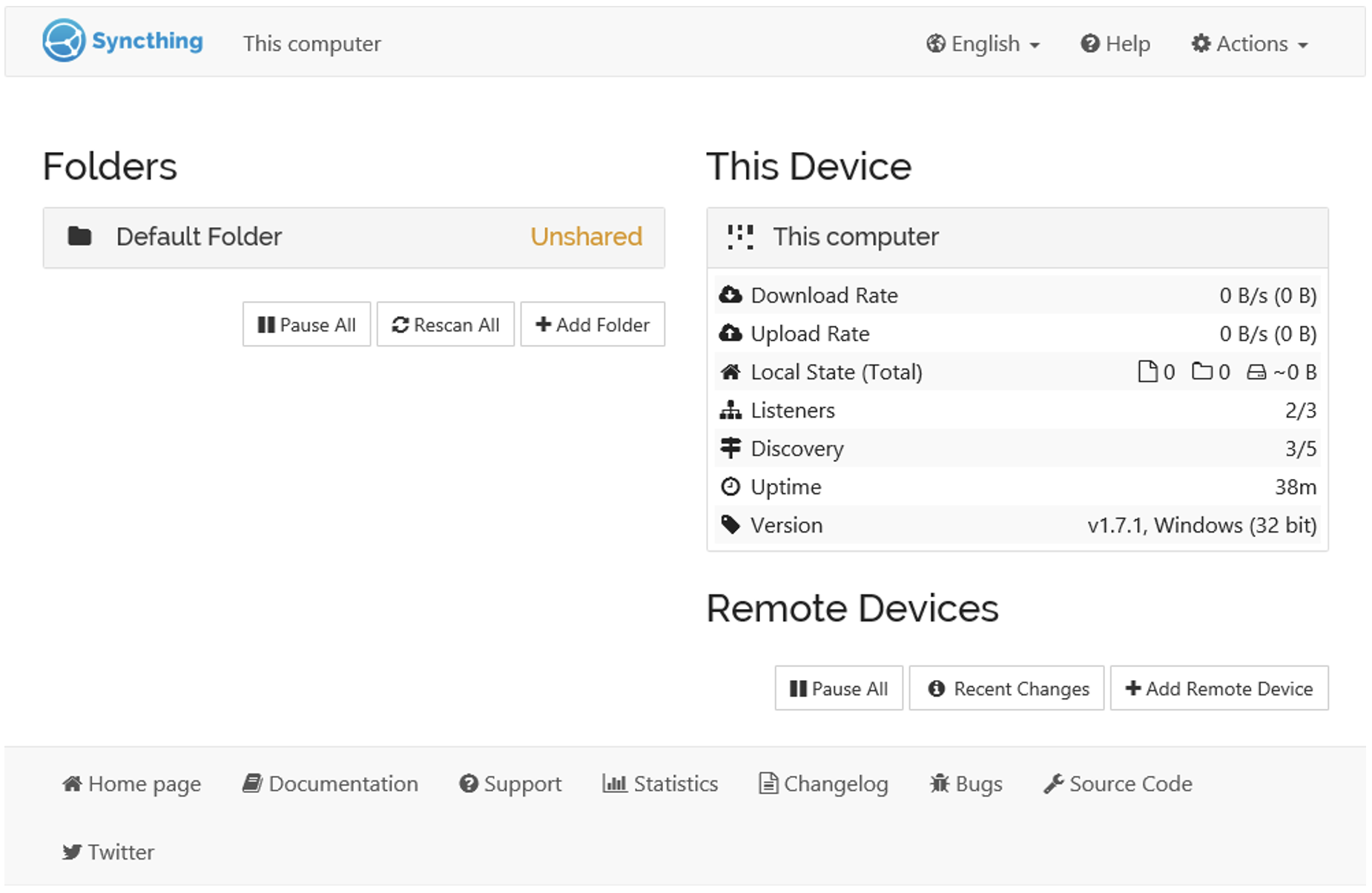Click the Listeners network icon
The height and width of the screenshot is (893, 1372).
[x=731, y=409]
